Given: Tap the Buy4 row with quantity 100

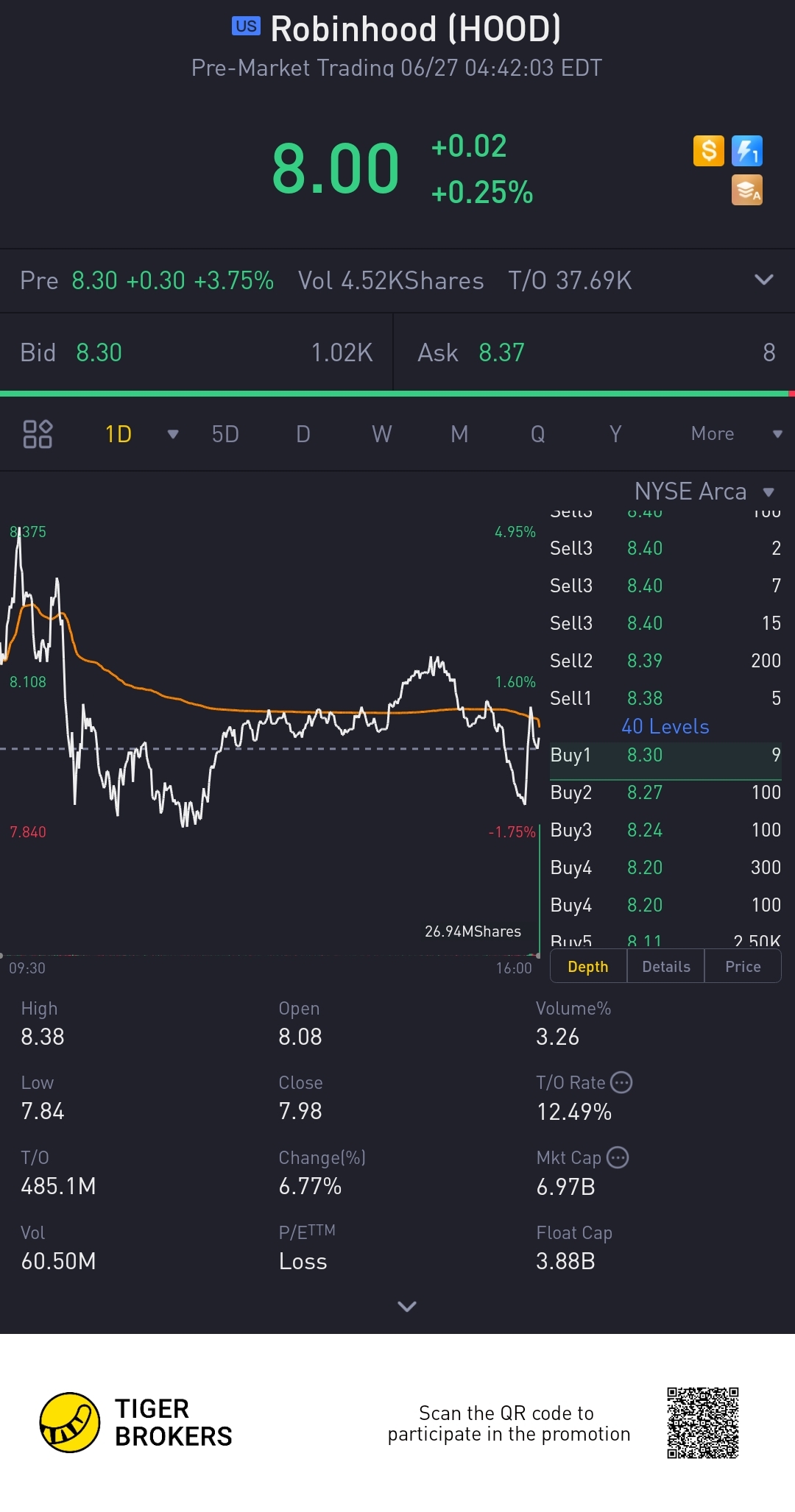Looking at the screenshot, I should click(665, 905).
